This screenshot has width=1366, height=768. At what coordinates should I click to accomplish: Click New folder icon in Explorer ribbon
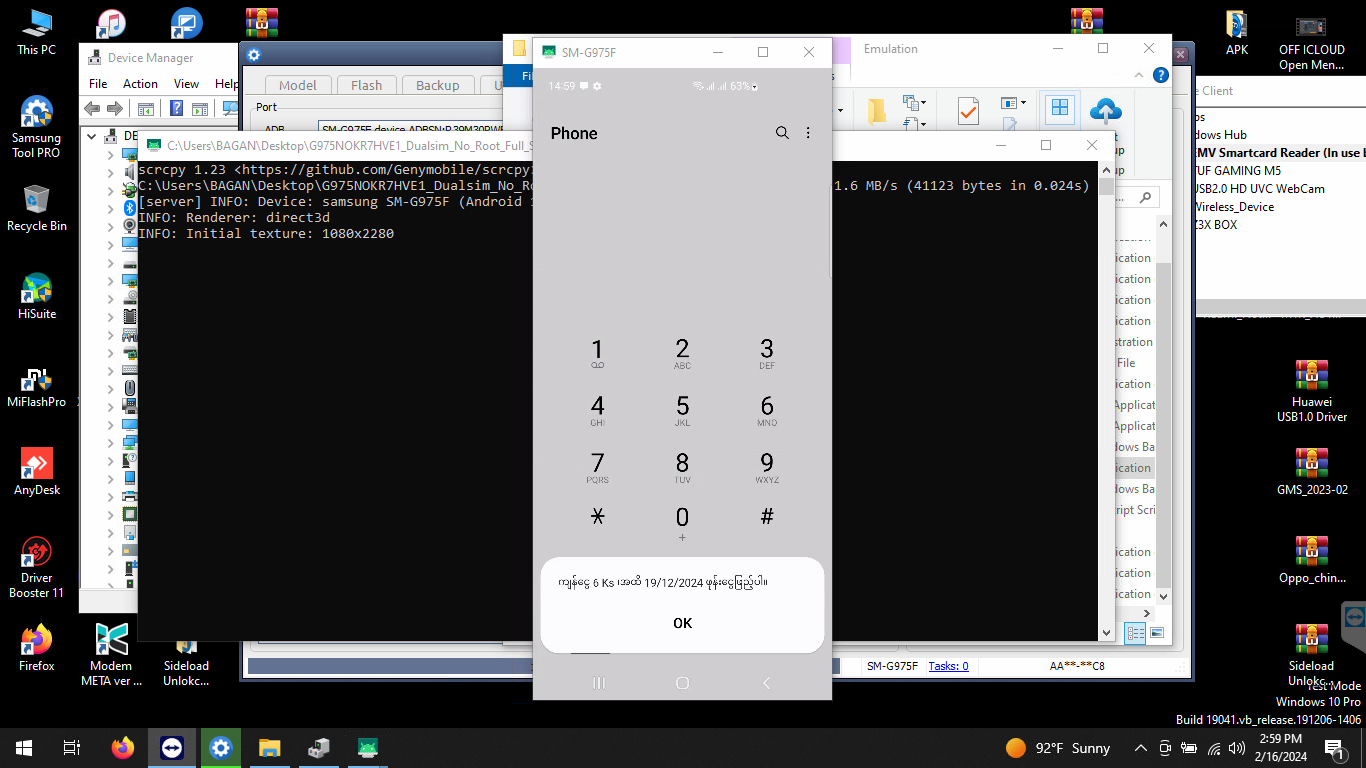coord(876,111)
